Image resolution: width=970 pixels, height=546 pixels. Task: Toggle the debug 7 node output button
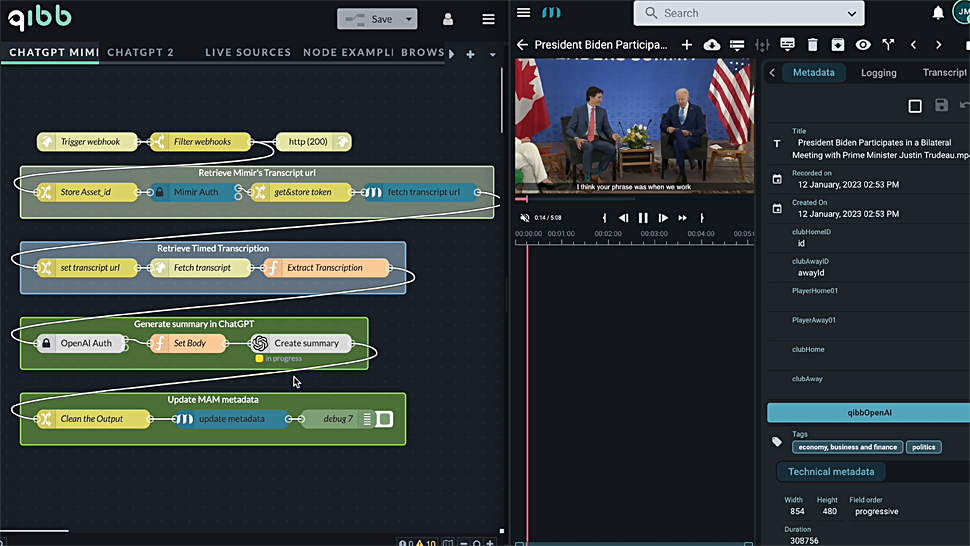[x=384, y=419]
